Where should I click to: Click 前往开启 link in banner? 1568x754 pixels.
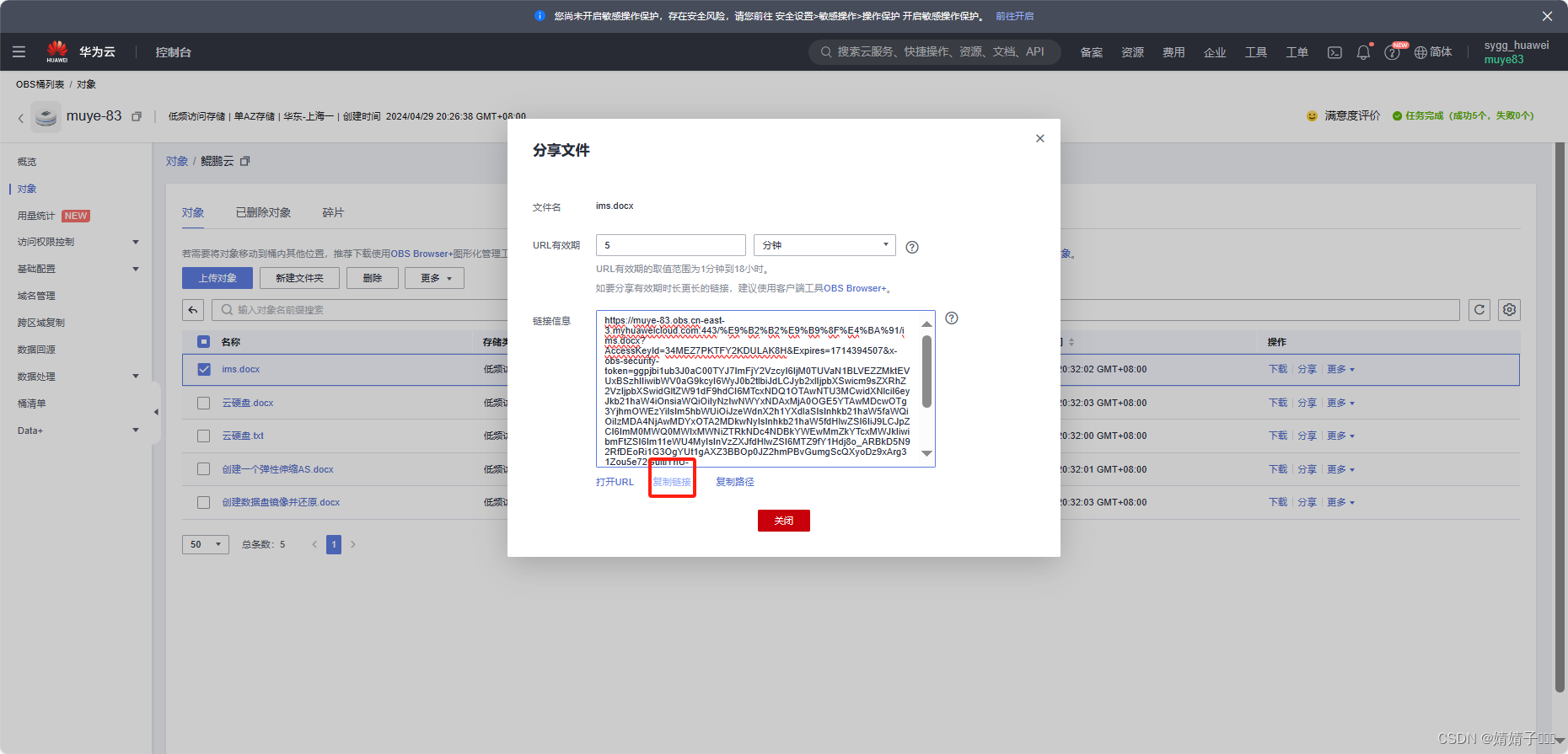(1015, 16)
